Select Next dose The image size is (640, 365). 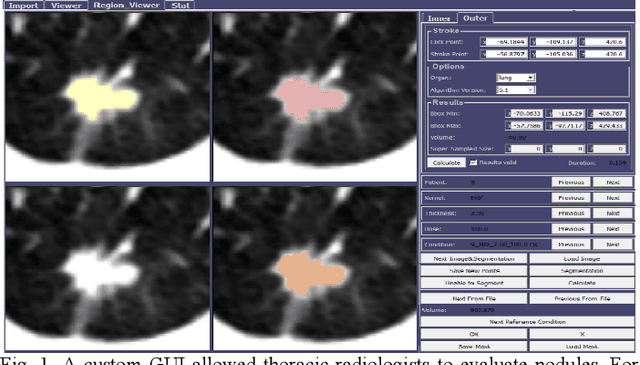613,229
